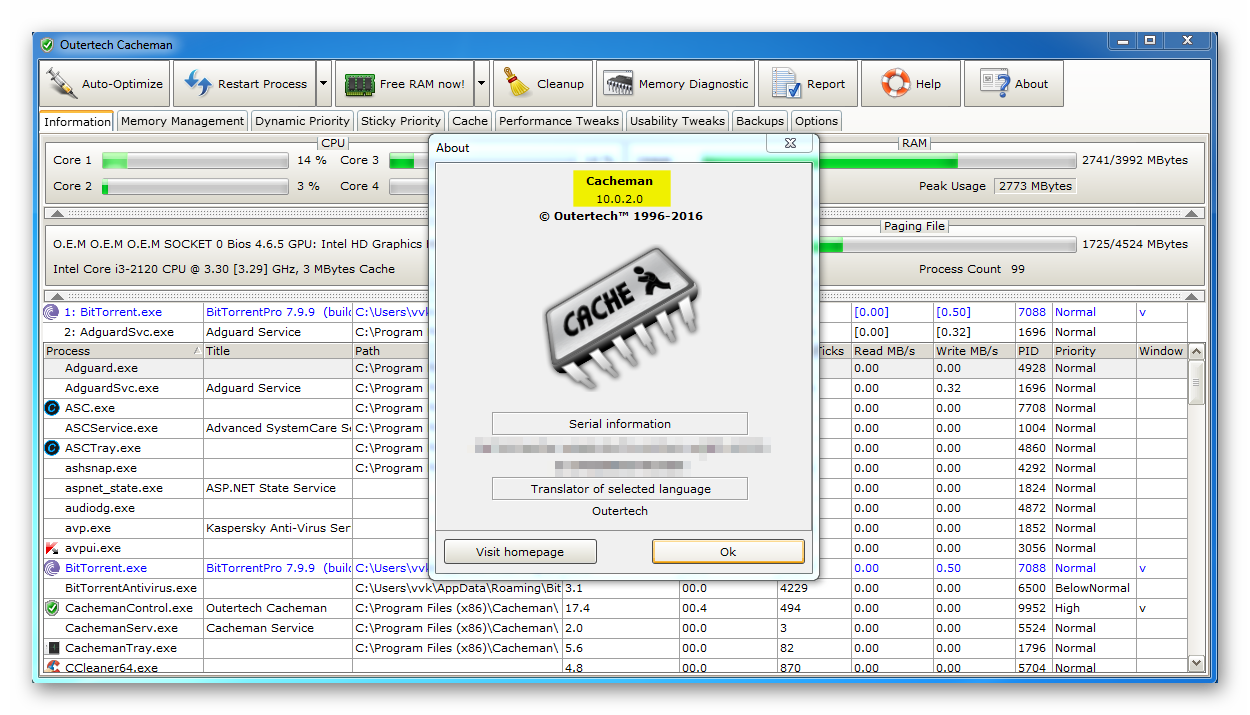Open the Memory Diagnostic tool
Viewport: 1250px width, 715px height.
click(677, 84)
